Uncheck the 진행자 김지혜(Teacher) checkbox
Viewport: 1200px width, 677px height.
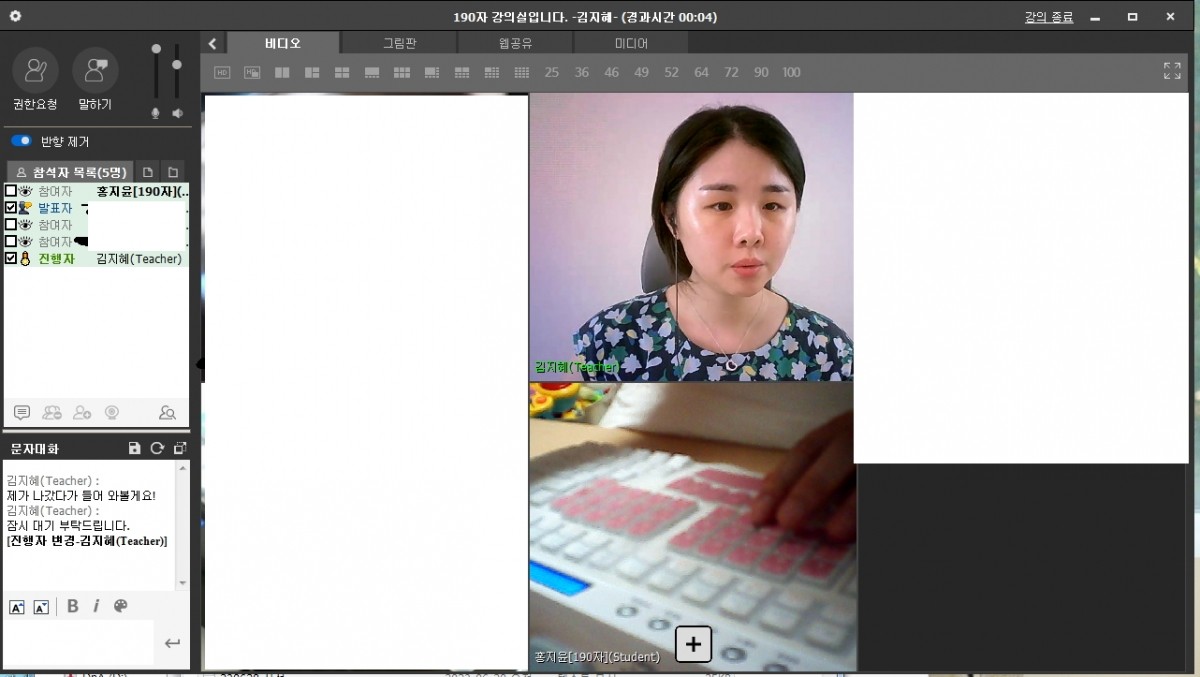point(11,258)
